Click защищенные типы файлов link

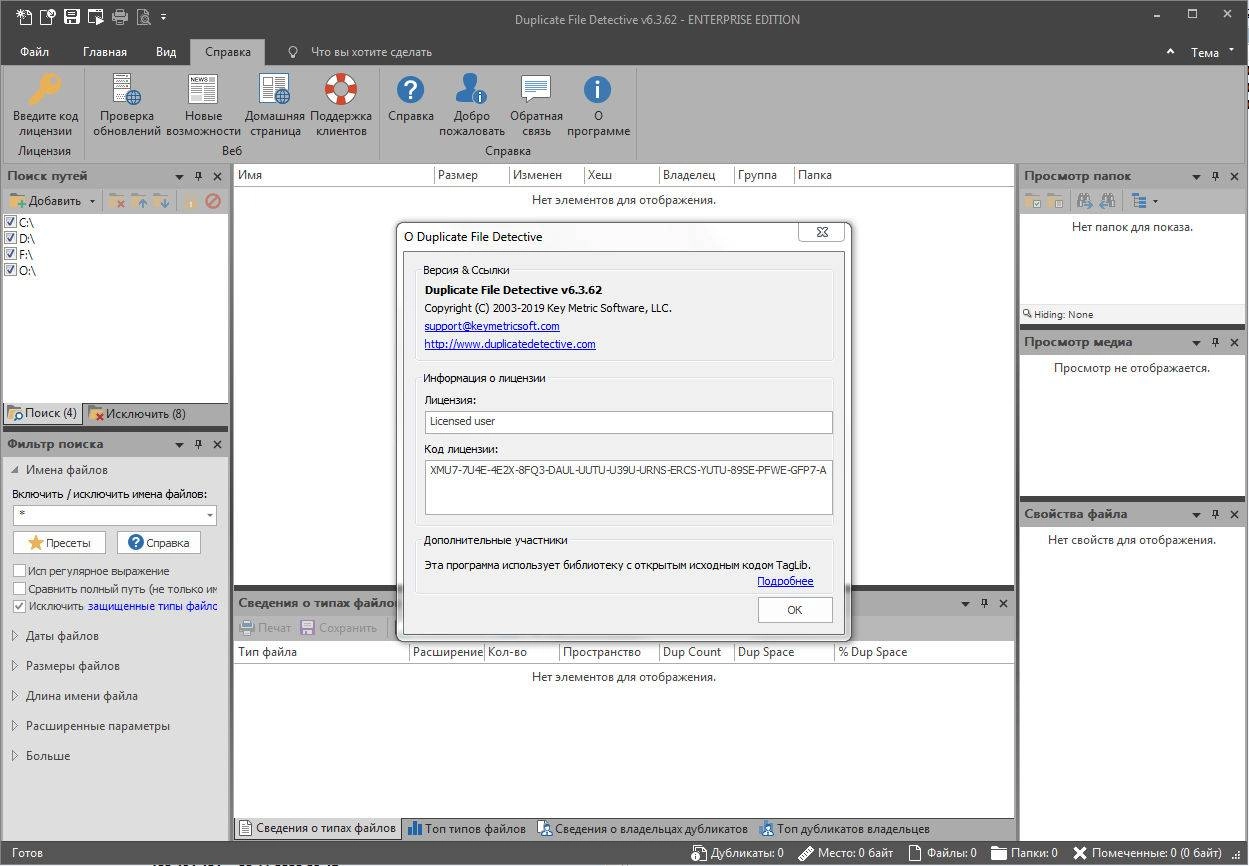152,606
